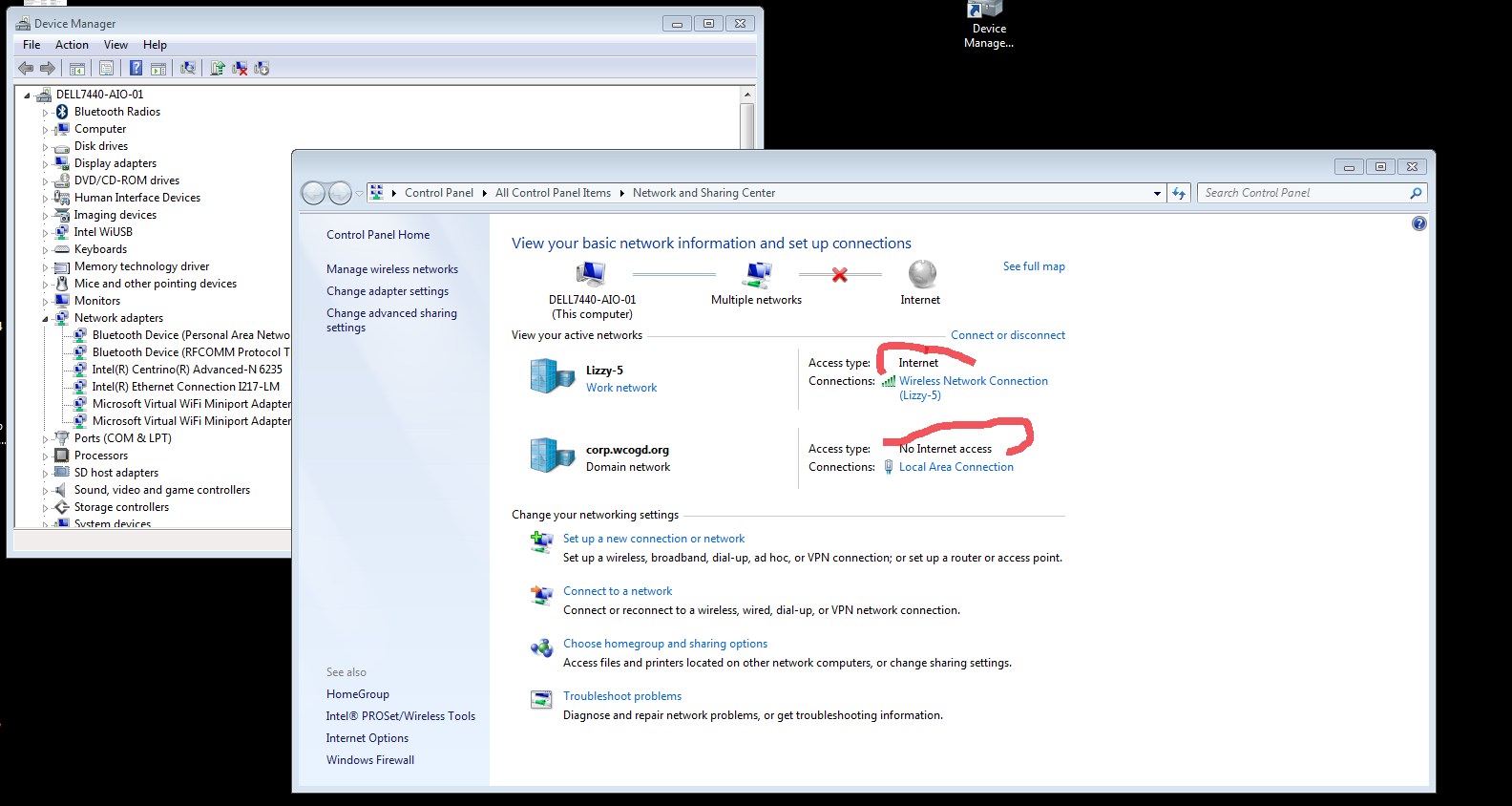Image resolution: width=1512 pixels, height=806 pixels.
Task: Click Forward arrow in Device Manager toolbar
Action: (x=47, y=68)
